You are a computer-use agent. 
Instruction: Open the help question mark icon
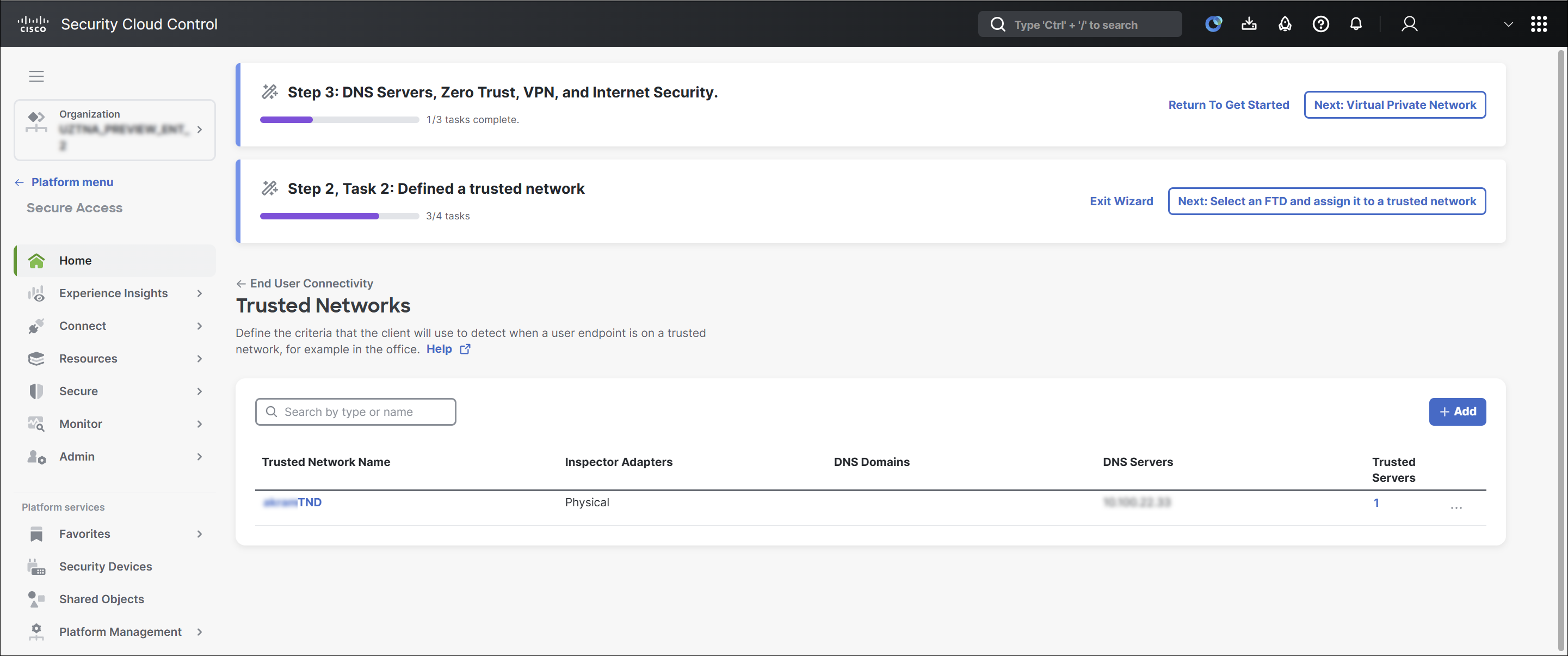pyautogui.click(x=1321, y=24)
